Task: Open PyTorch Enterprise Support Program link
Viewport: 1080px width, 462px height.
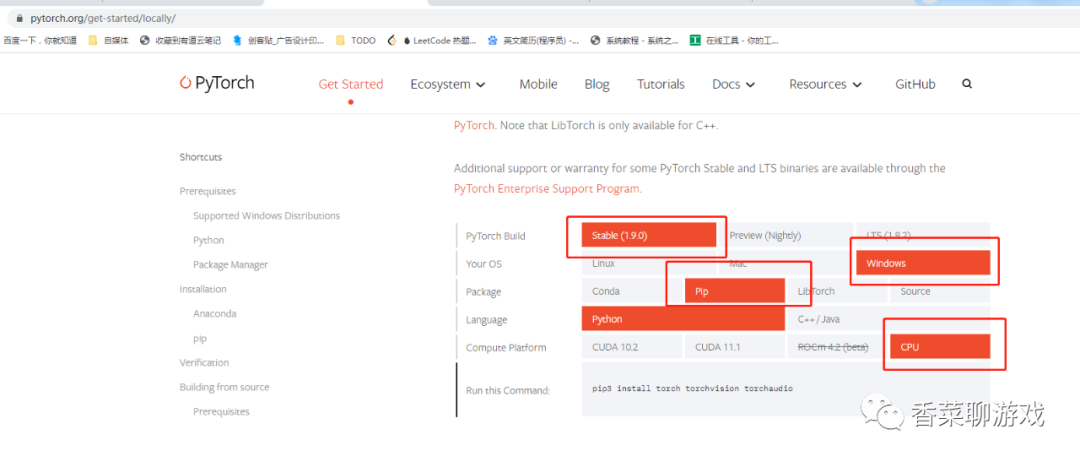Action: tap(547, 189)
